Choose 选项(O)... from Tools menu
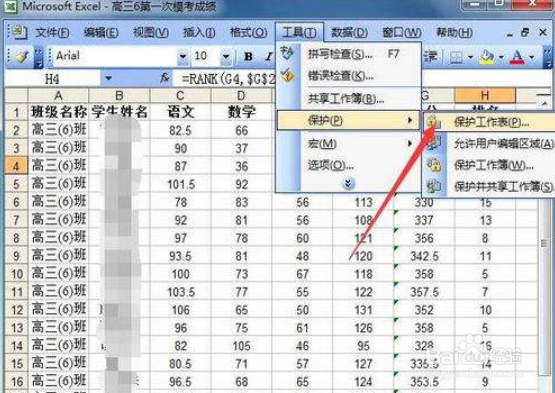 tap(349, 165)
